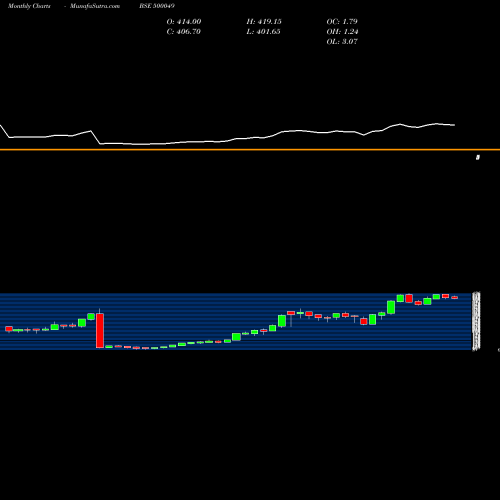The image size is (500, 500).
Task: Click the orange horizontal baseline
Action: coord(250,150)
